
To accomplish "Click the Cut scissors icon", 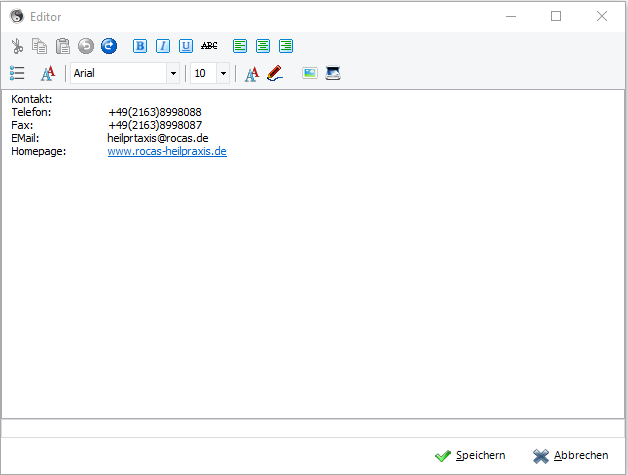I will (x=17, y=46).
